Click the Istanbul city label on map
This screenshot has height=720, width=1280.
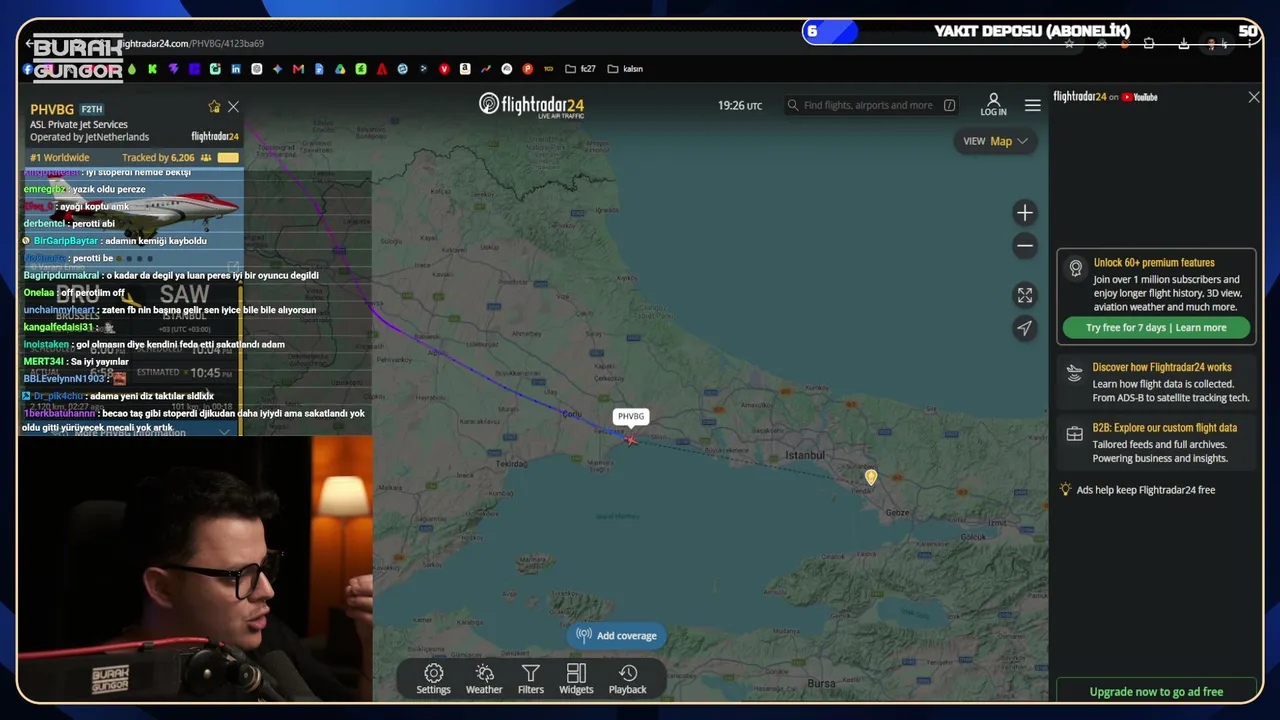click(805, 455)
